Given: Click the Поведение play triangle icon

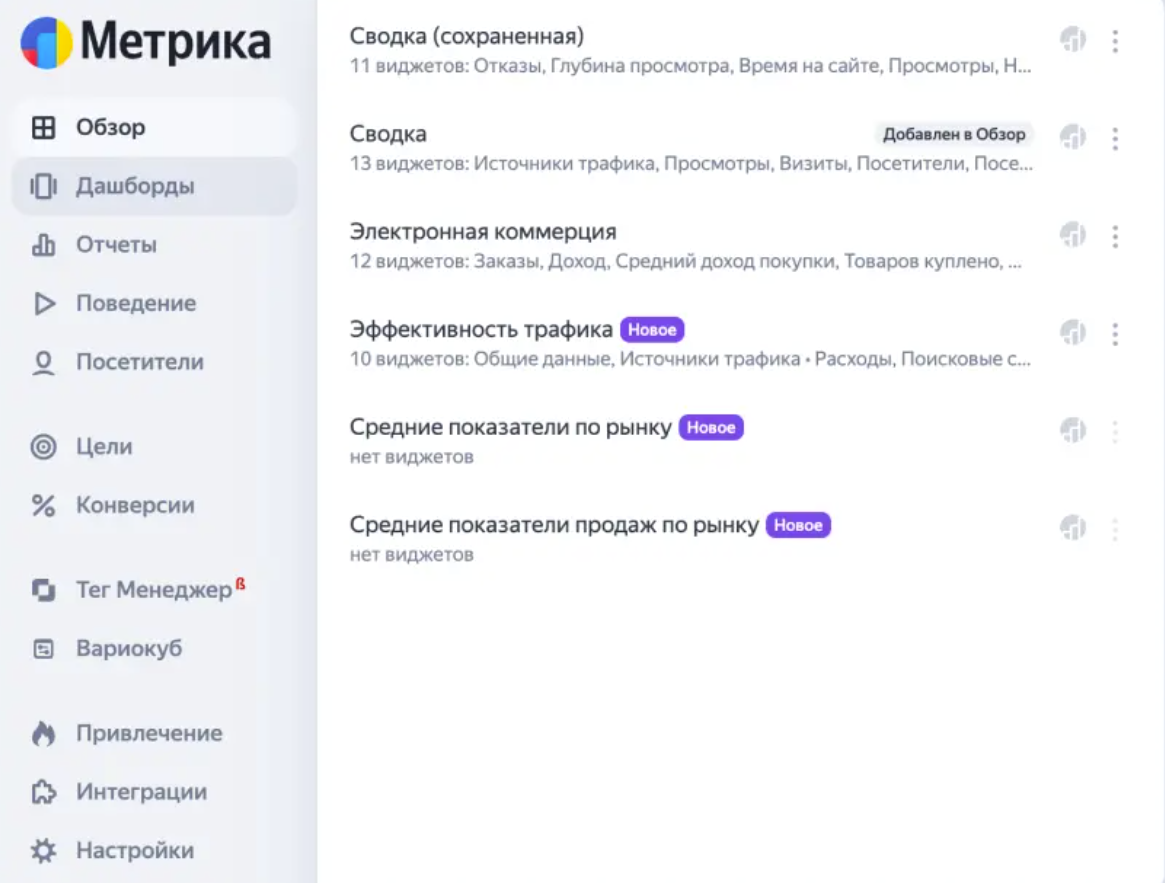Looking at the screenshot, I should click(x=43, y=304).
